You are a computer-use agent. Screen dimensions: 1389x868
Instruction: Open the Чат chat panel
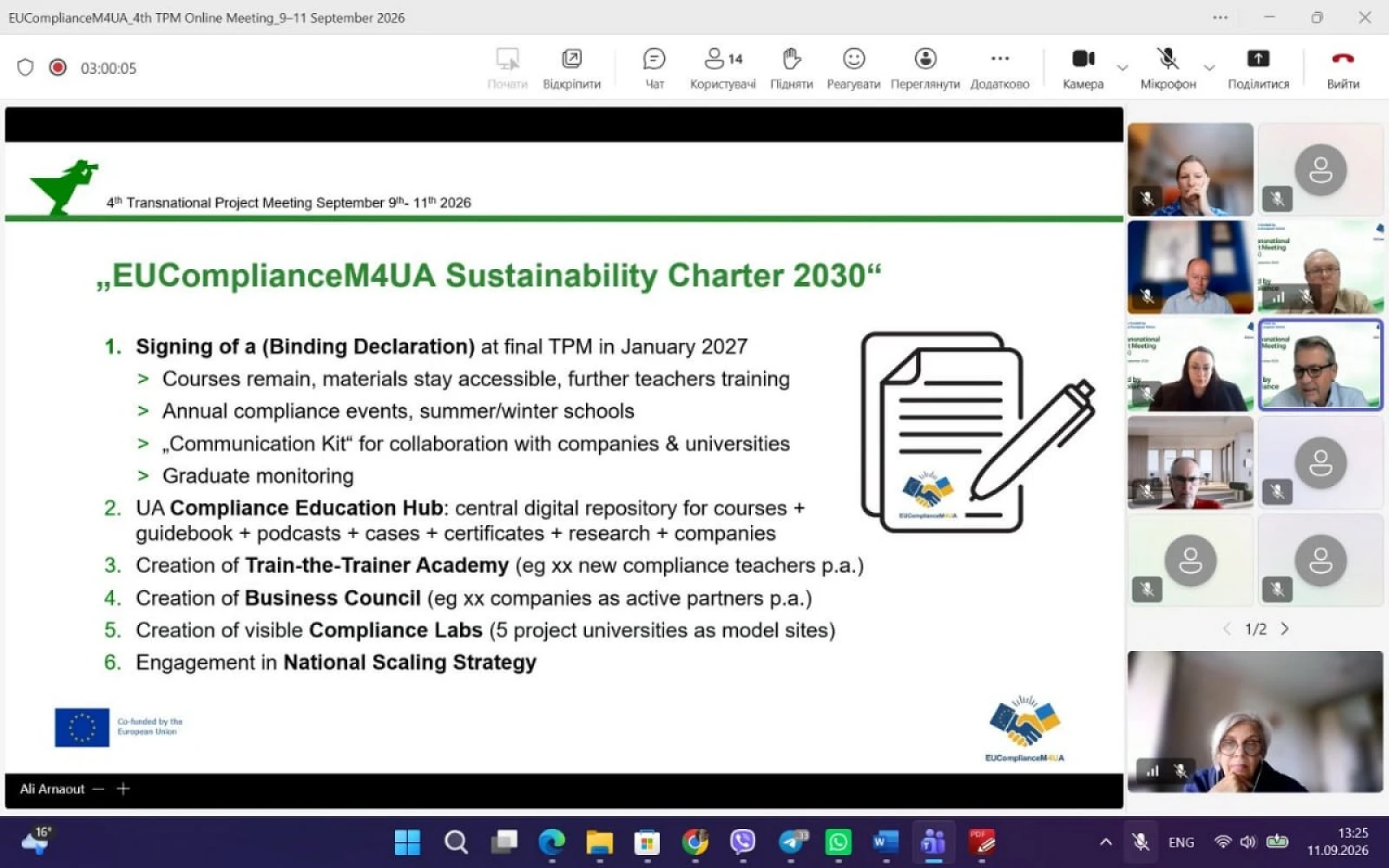[x=654, y=68]
